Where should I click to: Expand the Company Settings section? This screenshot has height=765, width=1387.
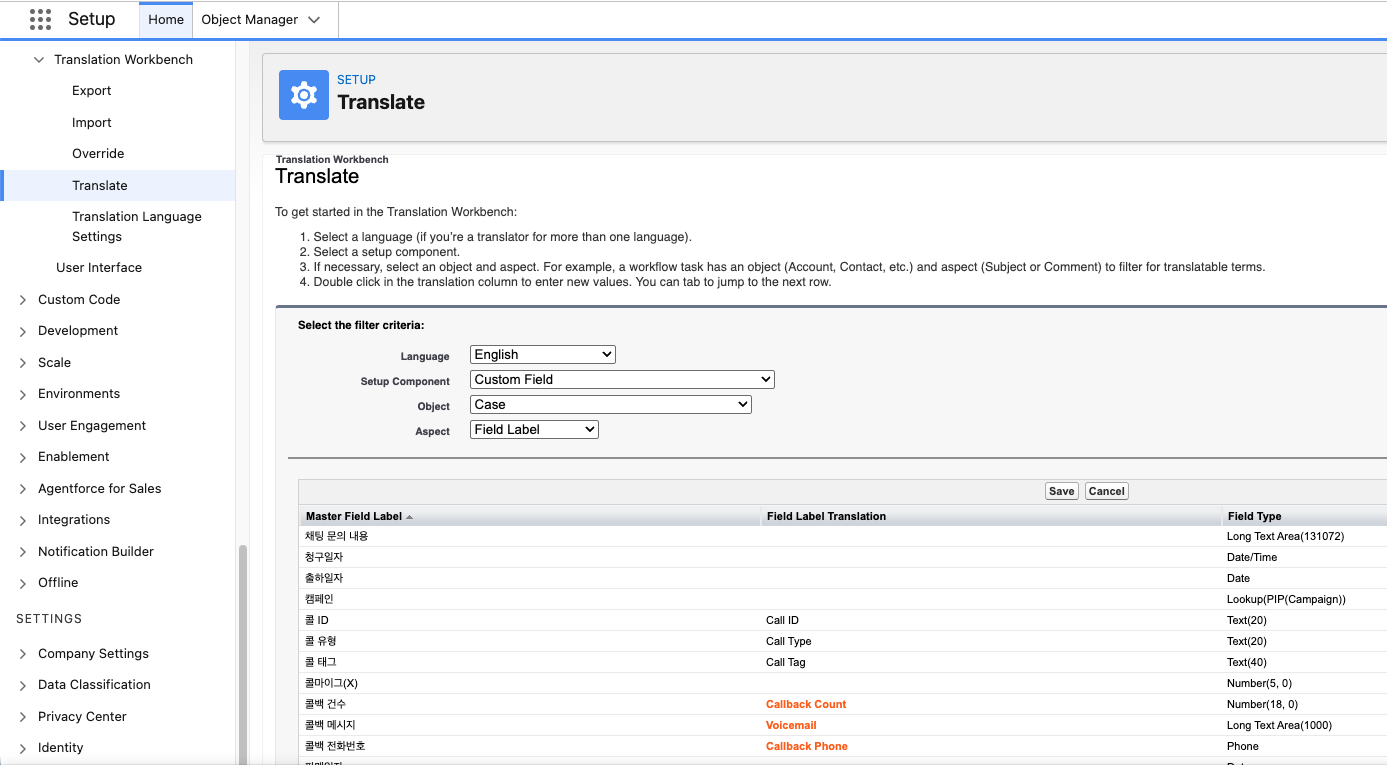click(23, 654)
